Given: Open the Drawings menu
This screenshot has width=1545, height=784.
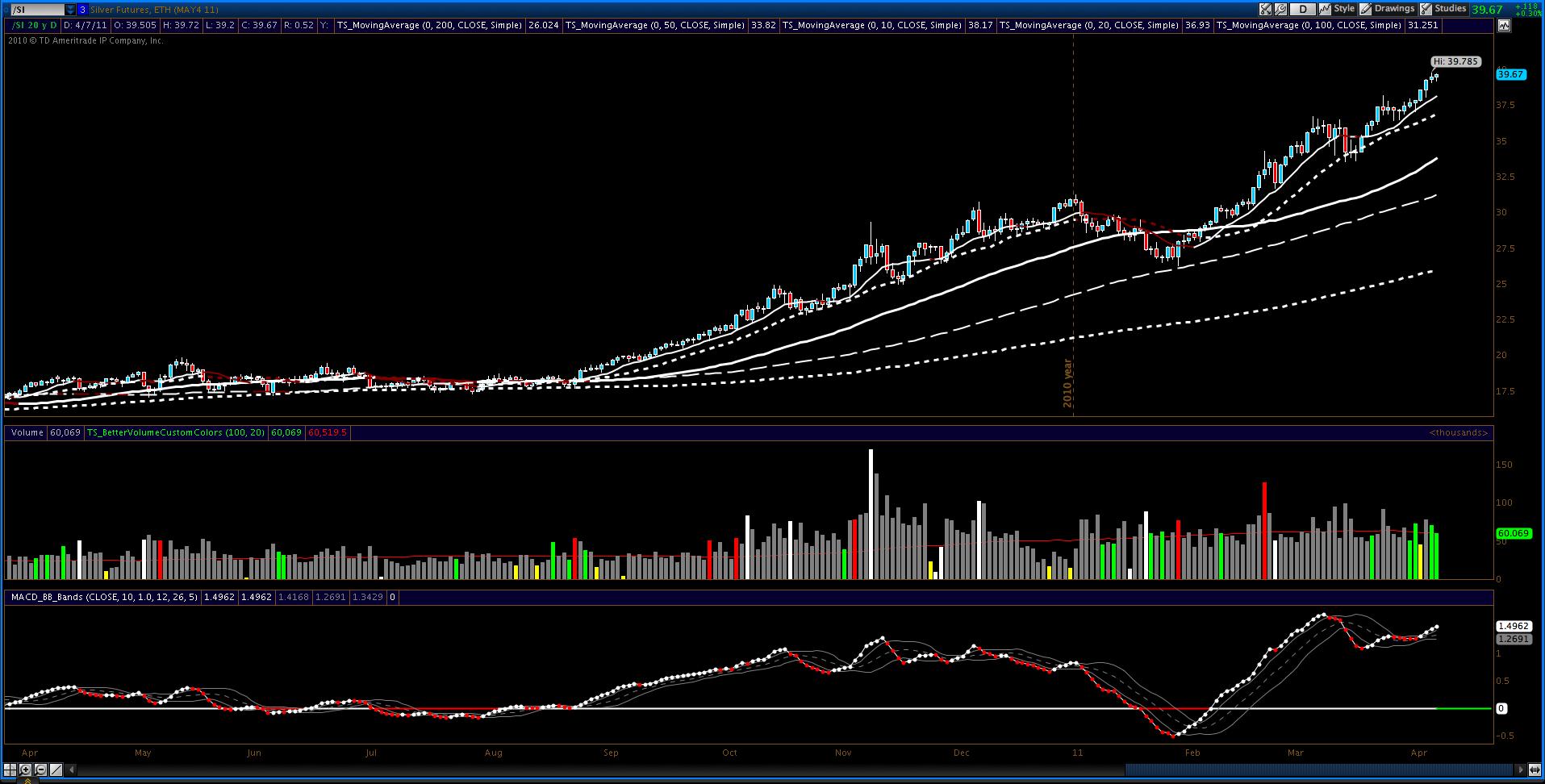Looking at the screenshot, I should point(1395,9).
